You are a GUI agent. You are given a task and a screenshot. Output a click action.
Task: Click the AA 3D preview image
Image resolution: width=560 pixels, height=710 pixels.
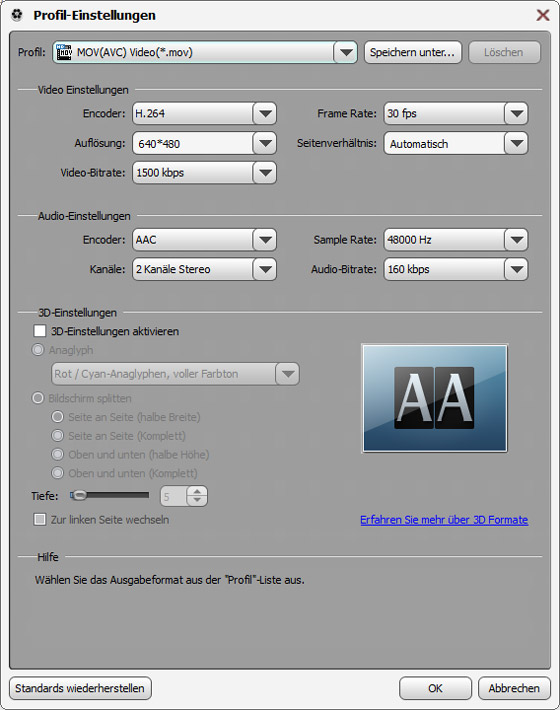435,398
